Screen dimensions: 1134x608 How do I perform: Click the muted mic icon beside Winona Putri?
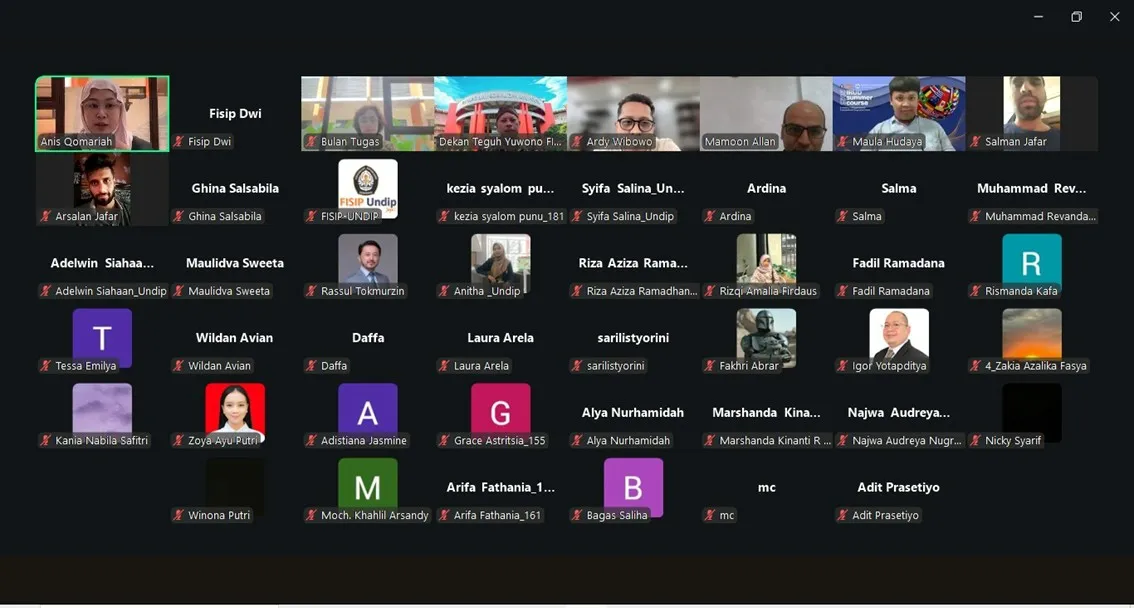point(180,516)
